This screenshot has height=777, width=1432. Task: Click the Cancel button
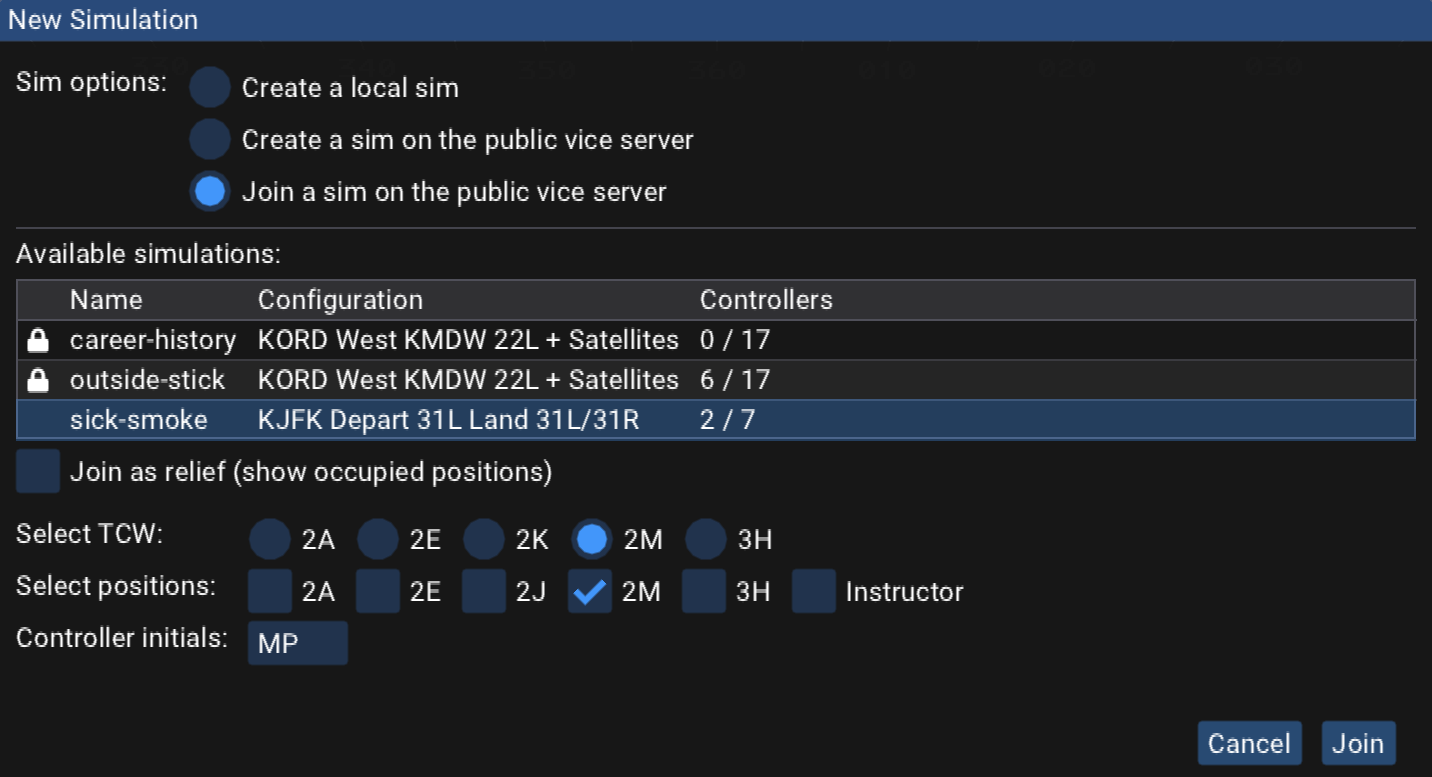pos(1249,743)
